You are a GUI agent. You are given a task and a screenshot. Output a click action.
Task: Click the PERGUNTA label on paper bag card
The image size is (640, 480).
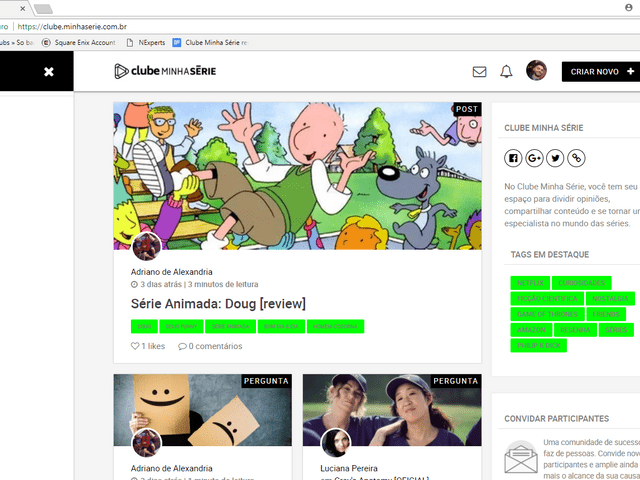[x=266, y=381]
